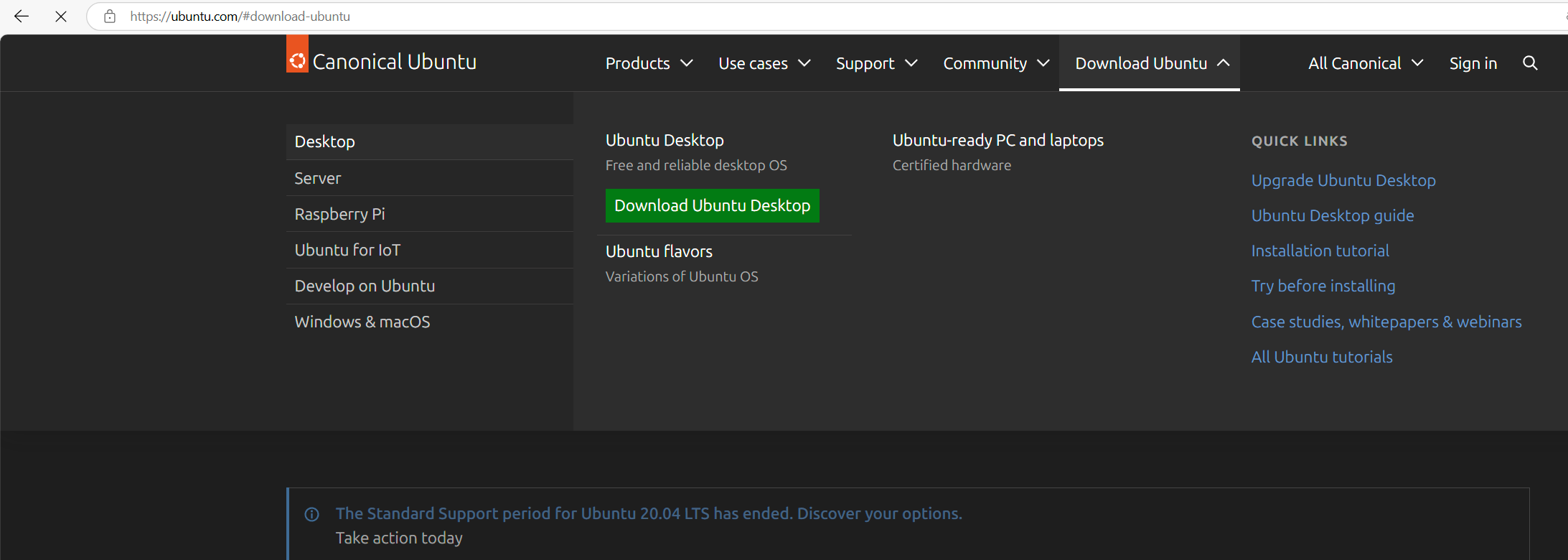Select the Develop on Ubuntu tab
Viewport: 1568px width, 560px height.
(x=430, y=286)
